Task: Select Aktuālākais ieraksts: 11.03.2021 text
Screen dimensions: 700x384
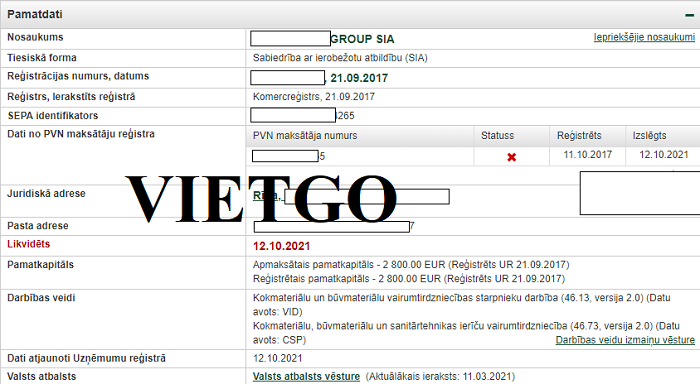Action: pos(440,376)
